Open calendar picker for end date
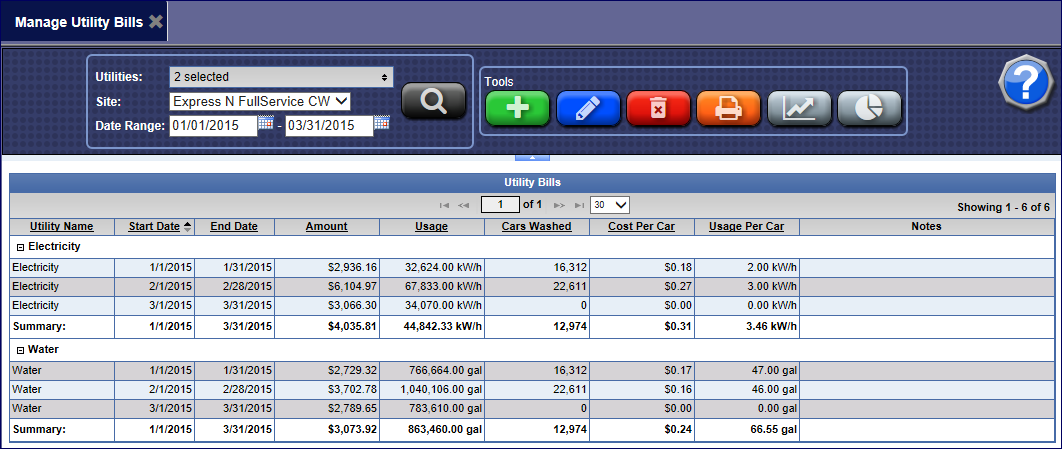Viewport: 1062px width, 449px height. (381, 123)
